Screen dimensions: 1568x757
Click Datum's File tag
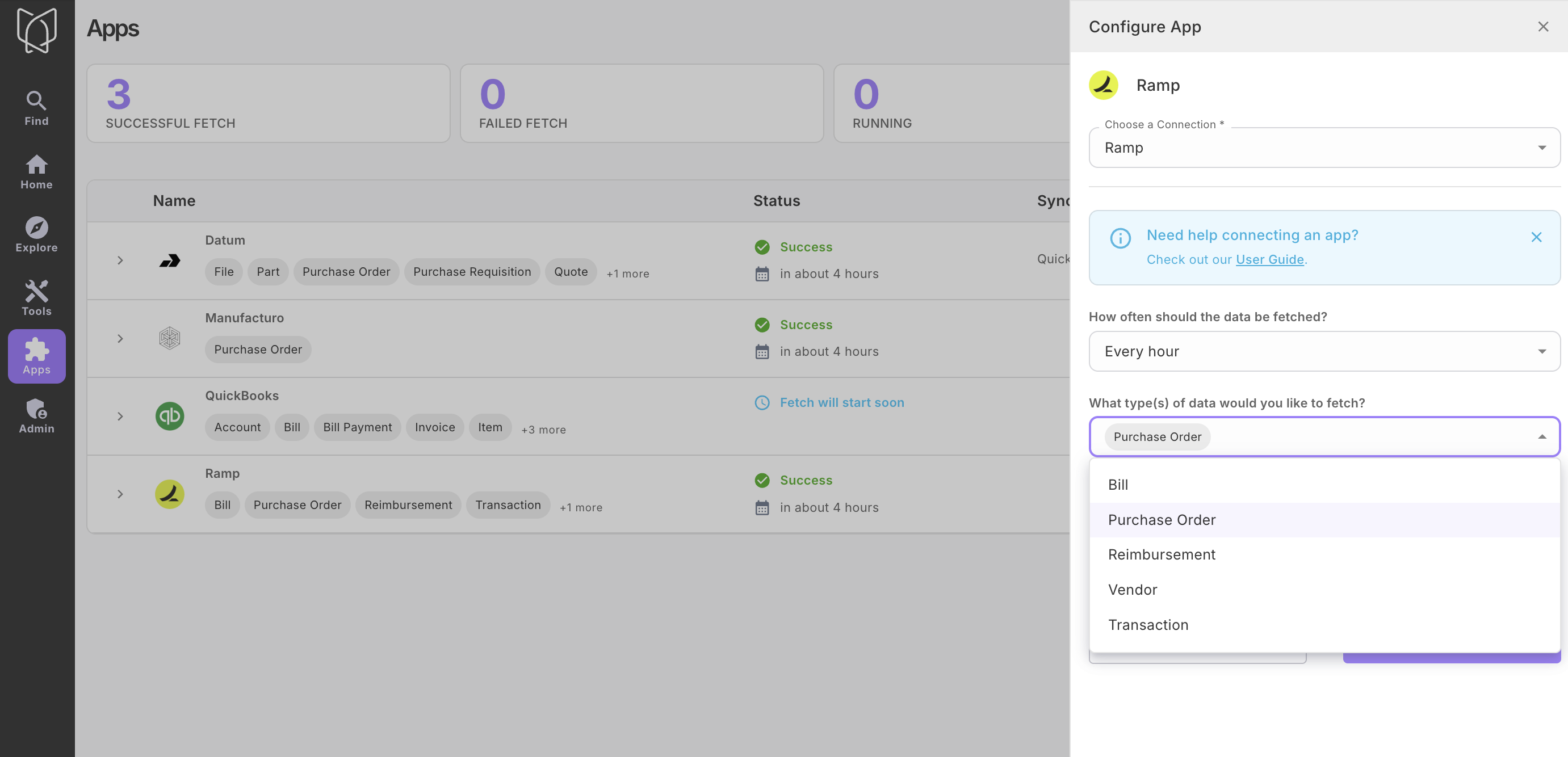[223, 272]
